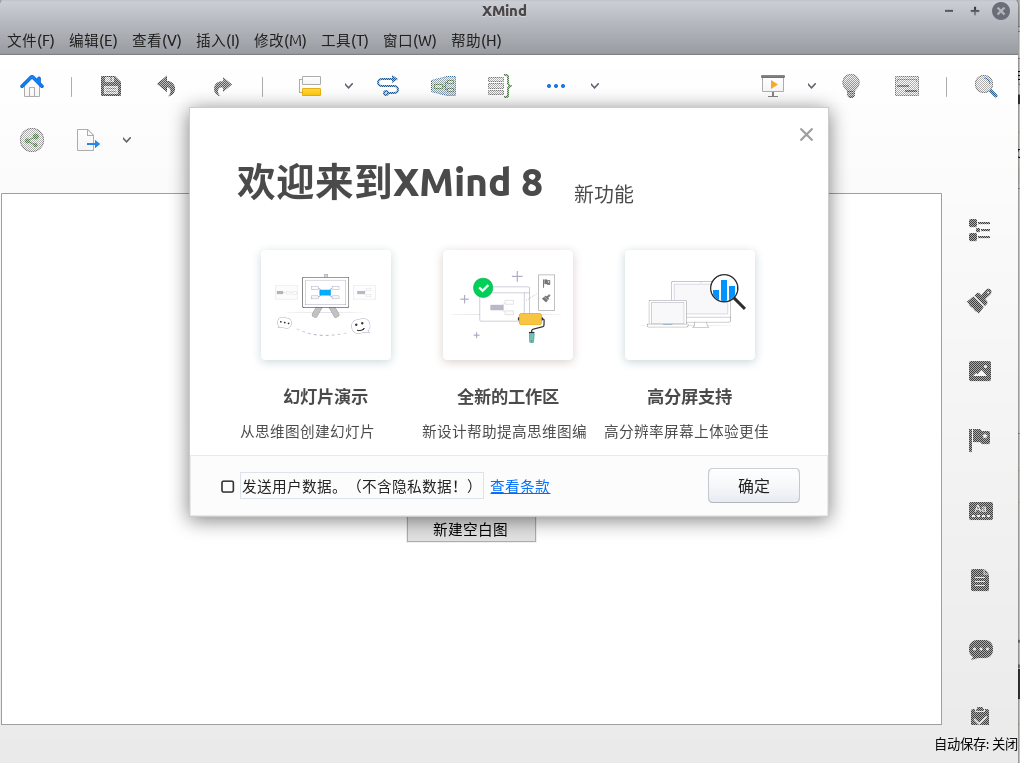Image resolution: width=1020 pixels, height=763 pixels.
Task: Expand export options dropdown arrow
Action: (x=127, y=140)
